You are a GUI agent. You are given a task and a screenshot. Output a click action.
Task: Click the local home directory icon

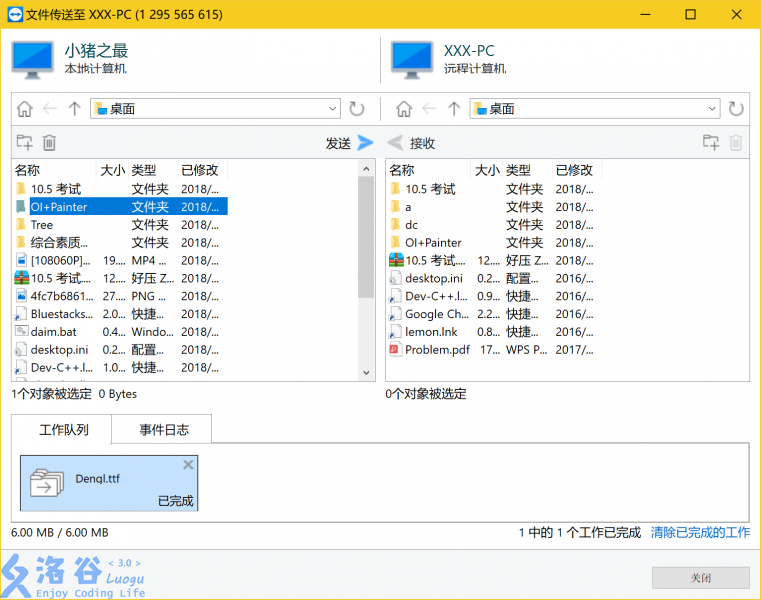24,109
